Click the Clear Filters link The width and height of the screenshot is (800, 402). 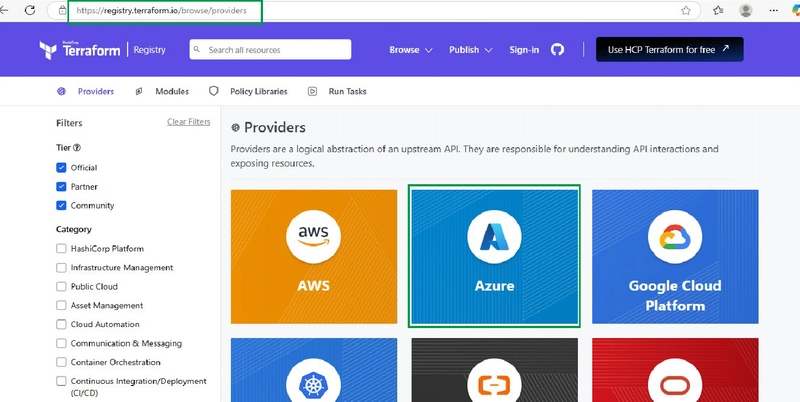(x=189, y=122)
